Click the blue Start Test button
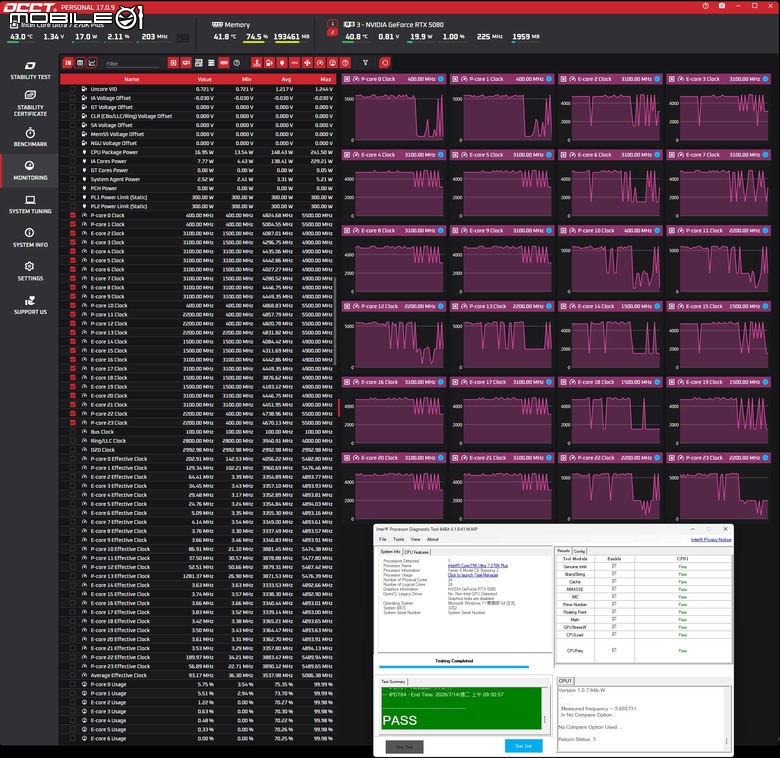The image size is (780, 758). click(523, 746)
